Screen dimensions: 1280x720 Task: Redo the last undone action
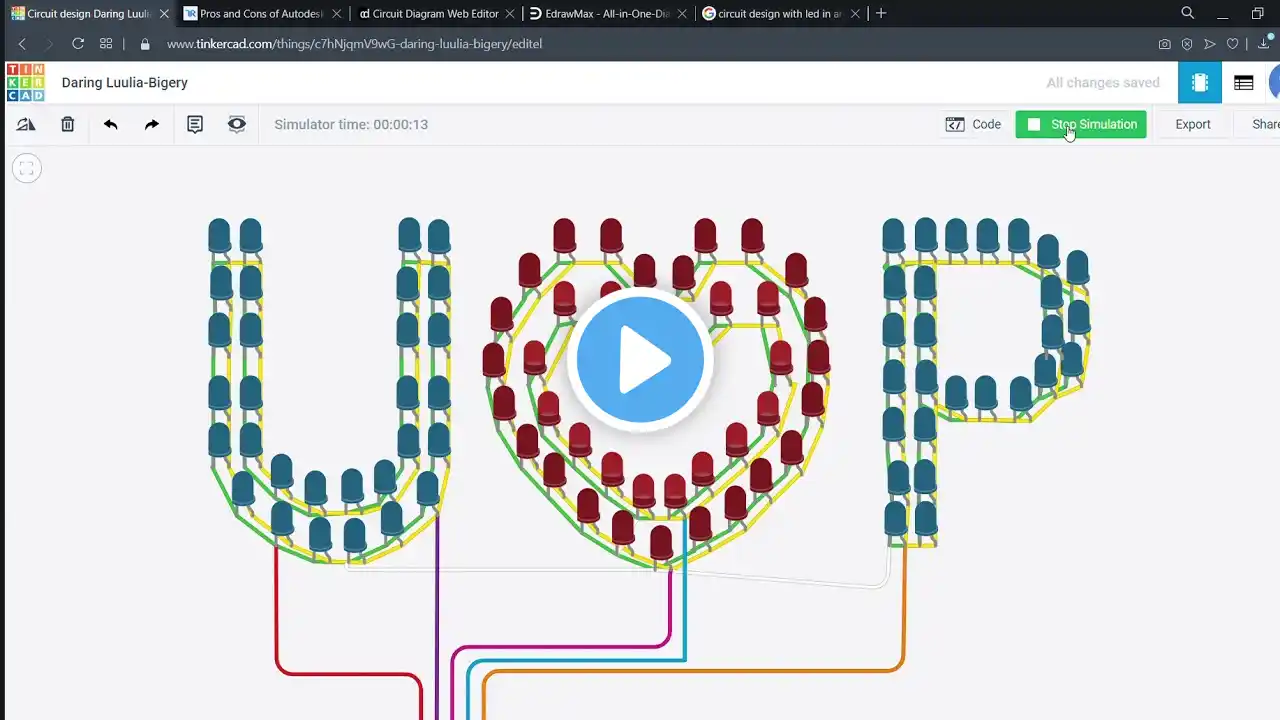click(152, 124)
